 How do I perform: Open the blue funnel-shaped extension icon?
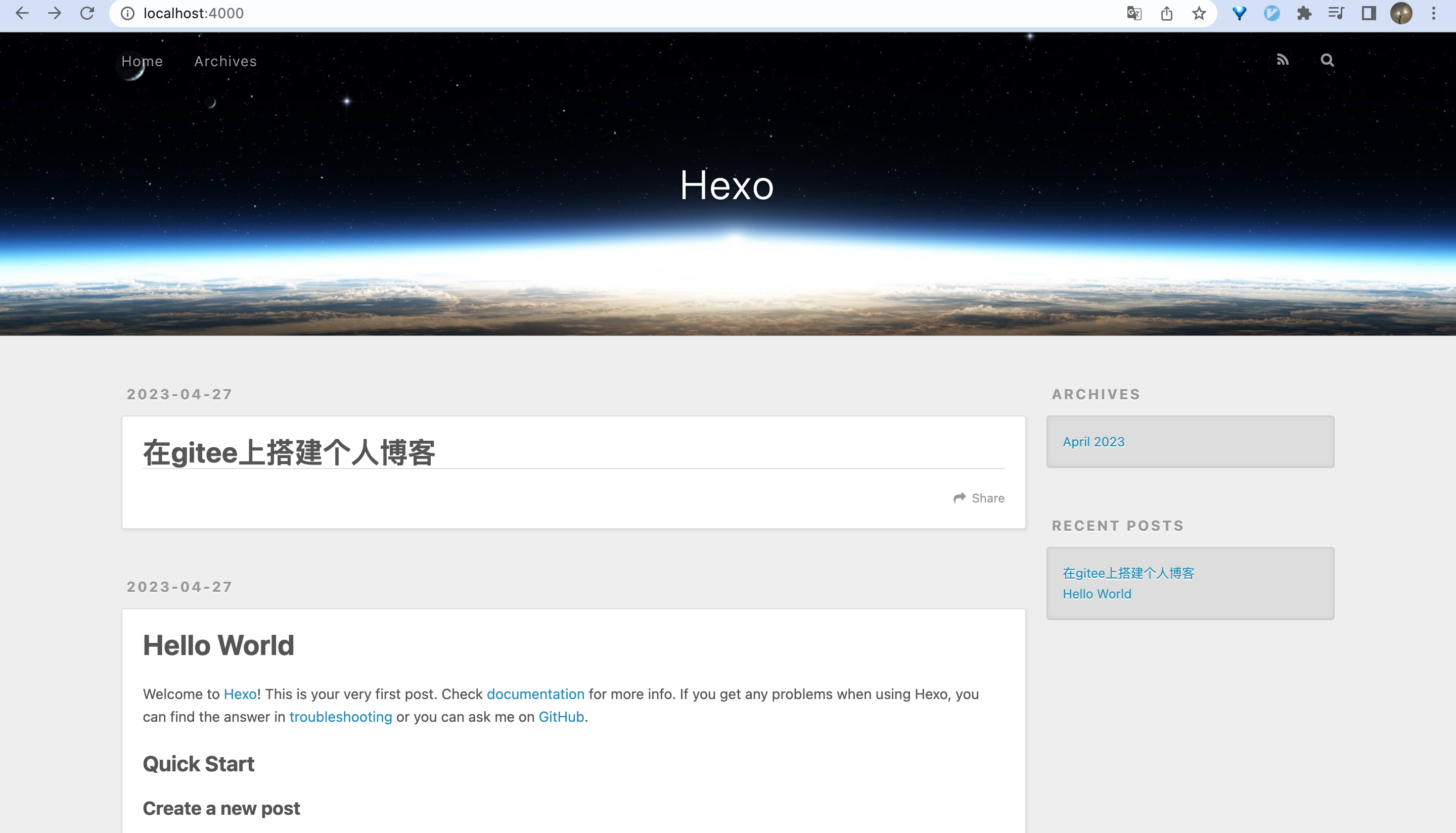tap(1239, 13)
